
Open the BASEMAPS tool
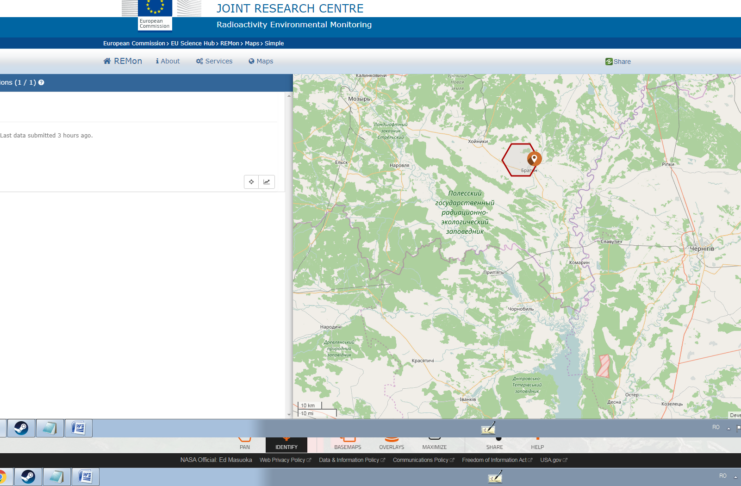click(347, 444)
